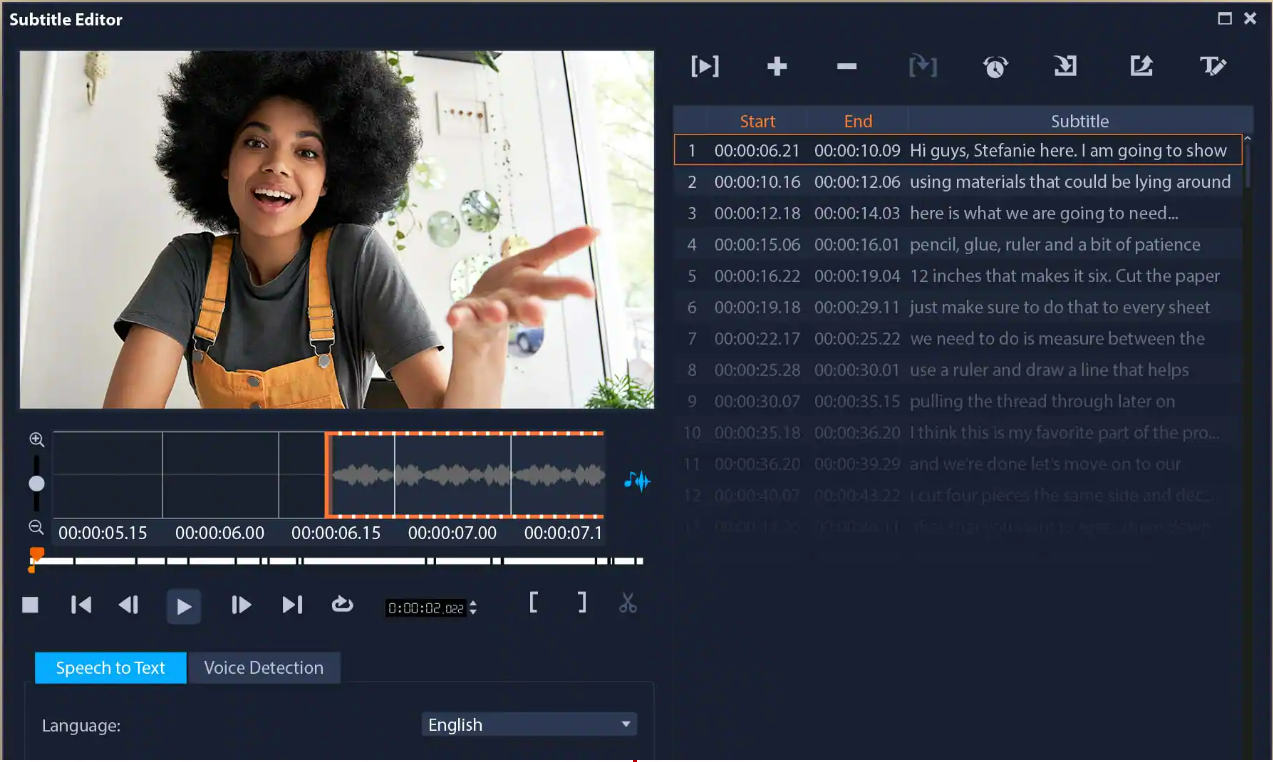Zoom into the waveform with the magnifier icon
The height and width of the screenshot is (762, 1273).
pyautogui.click(x=36, y=439)
